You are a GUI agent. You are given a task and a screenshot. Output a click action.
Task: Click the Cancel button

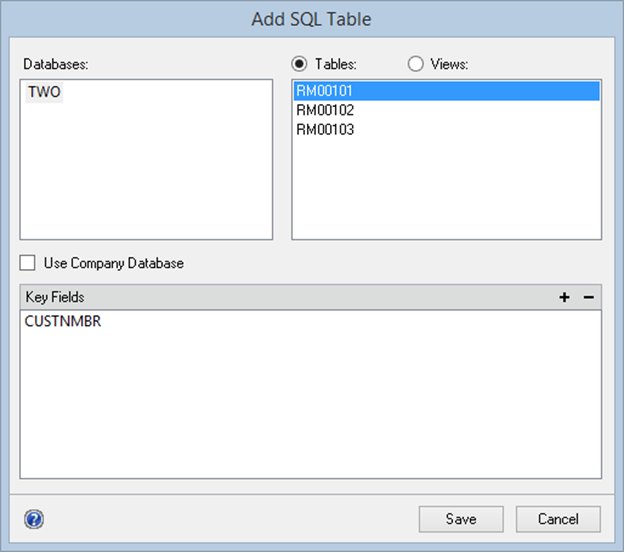point(558,519)
